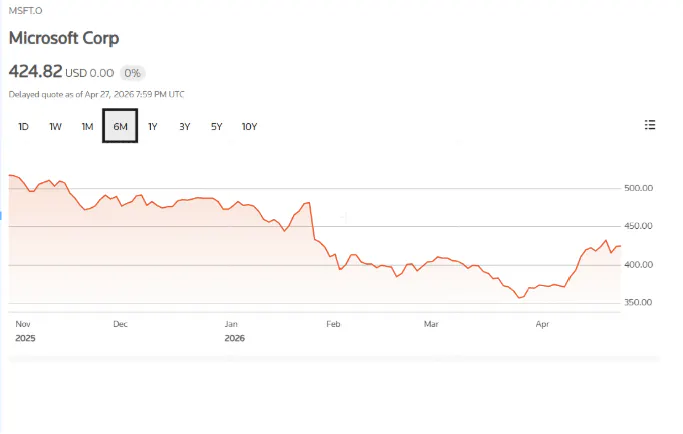Click the 350.00 y-axis label
Image resolution: width=683 pixels, height=434 pixels.
pyautogui.click(x=638, y=302)
